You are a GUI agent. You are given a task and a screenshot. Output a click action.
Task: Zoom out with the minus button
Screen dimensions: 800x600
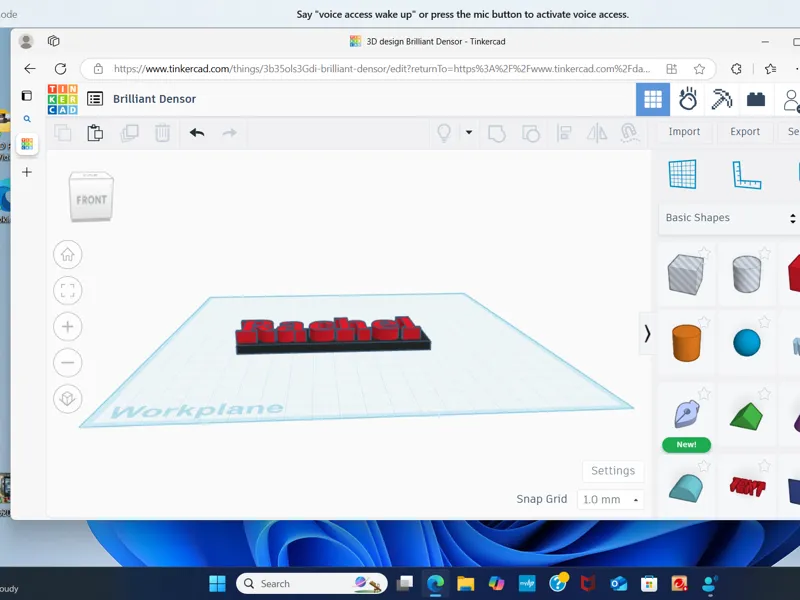point(67,363)
